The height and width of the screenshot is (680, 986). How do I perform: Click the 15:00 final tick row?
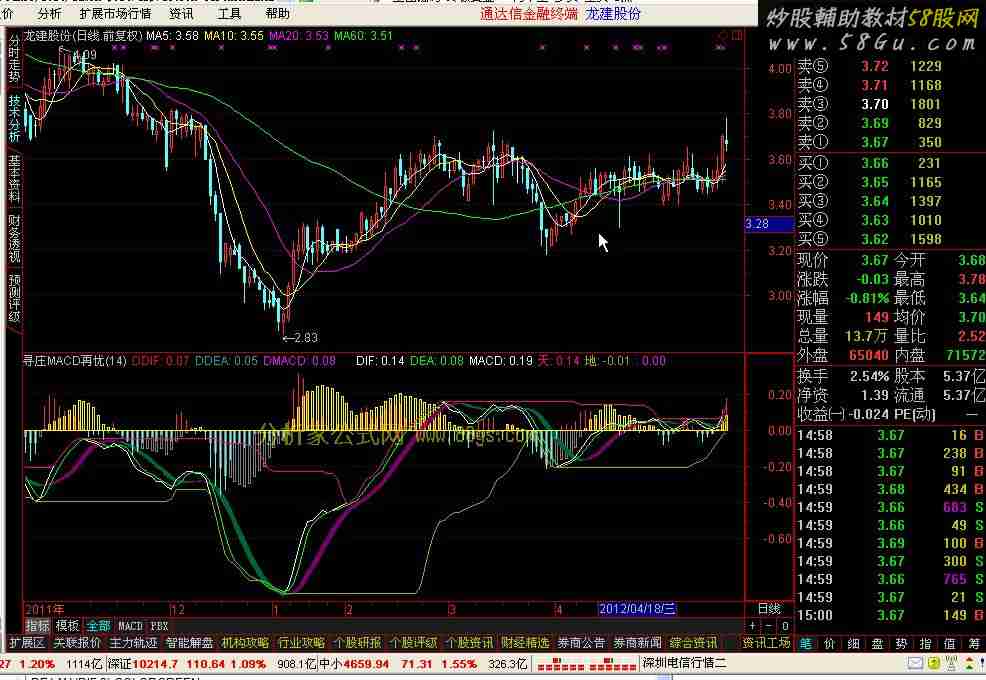[x=890, y=615]
